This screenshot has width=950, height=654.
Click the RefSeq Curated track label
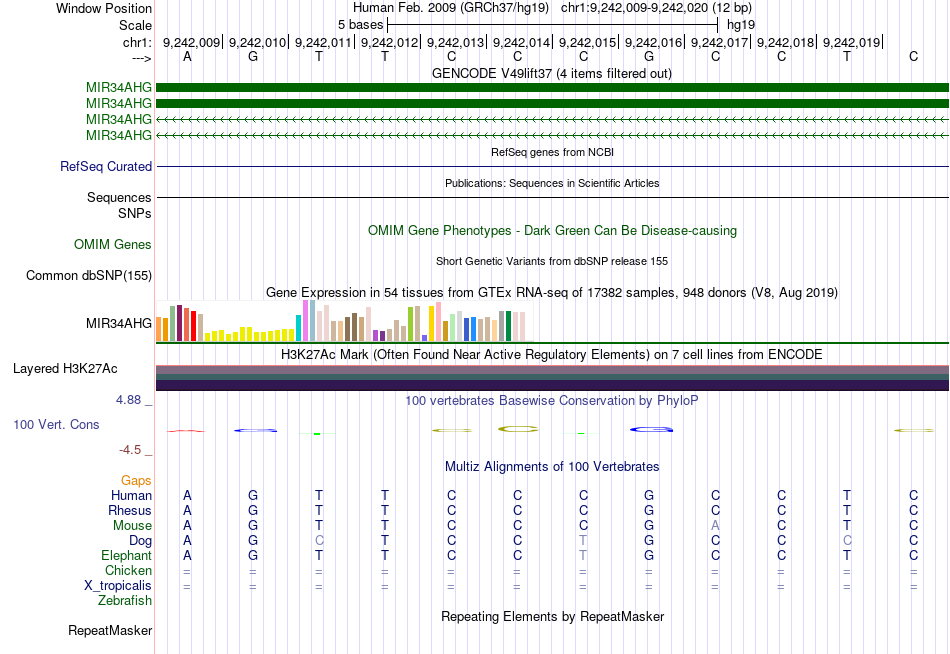click(106, 166)
